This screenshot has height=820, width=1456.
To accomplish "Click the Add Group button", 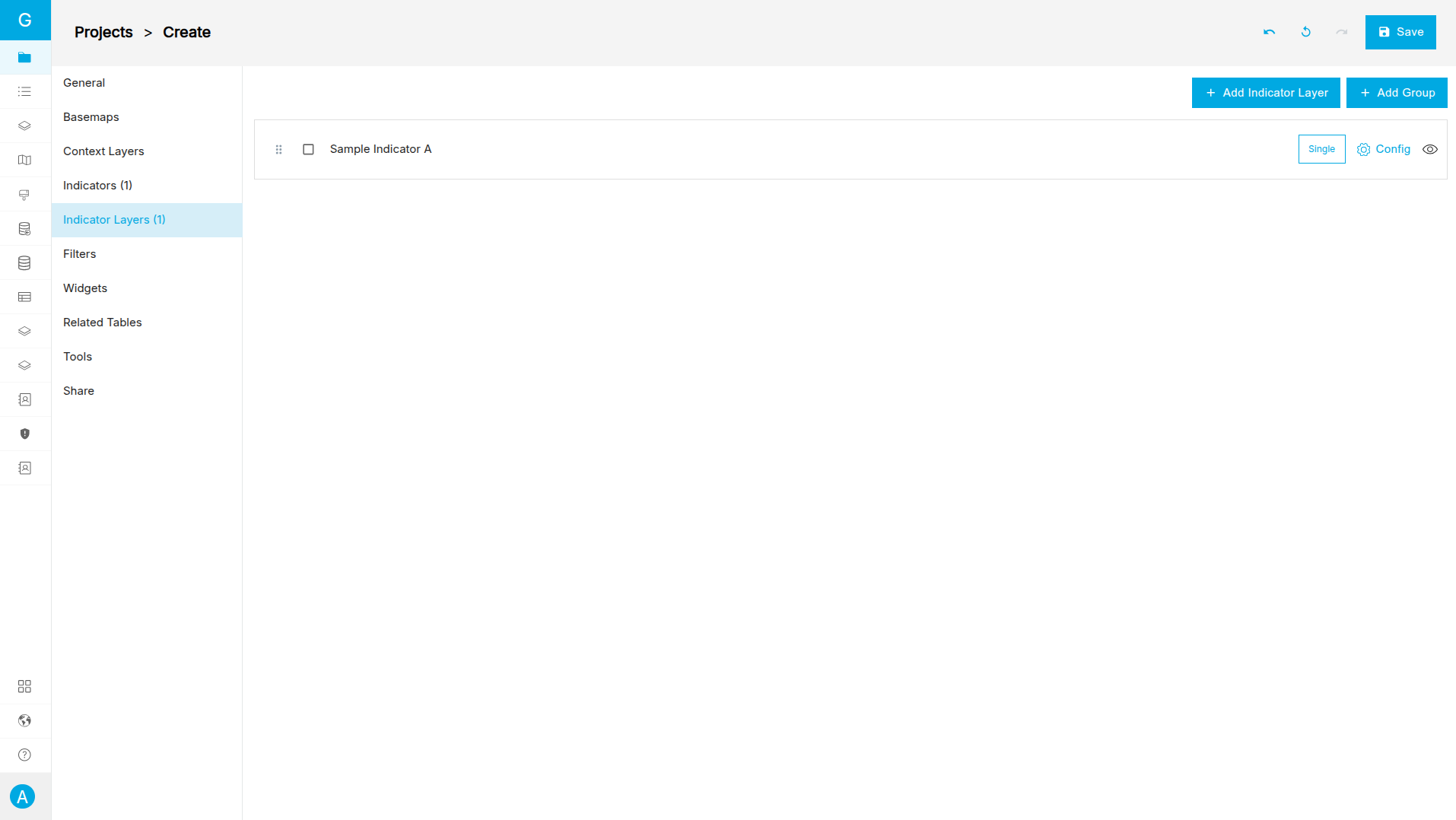I will [1396, 93].
